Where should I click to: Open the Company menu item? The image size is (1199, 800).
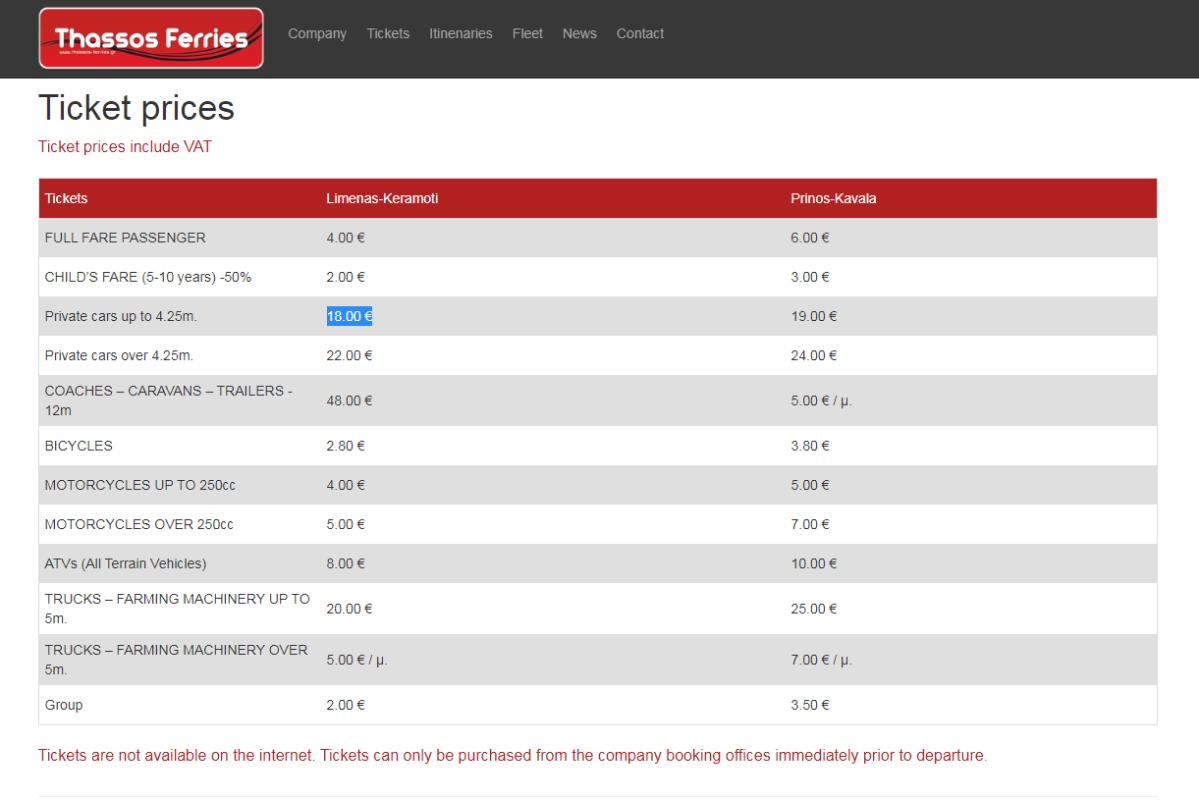(317, 34)
